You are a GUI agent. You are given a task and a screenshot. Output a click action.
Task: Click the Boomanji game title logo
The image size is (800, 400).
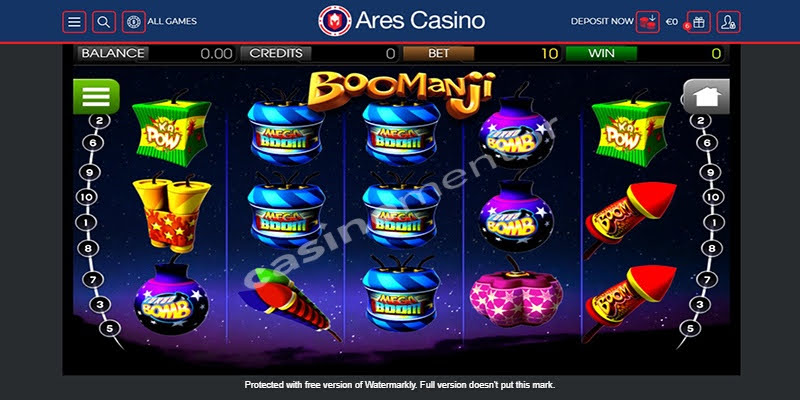point(401,93)
